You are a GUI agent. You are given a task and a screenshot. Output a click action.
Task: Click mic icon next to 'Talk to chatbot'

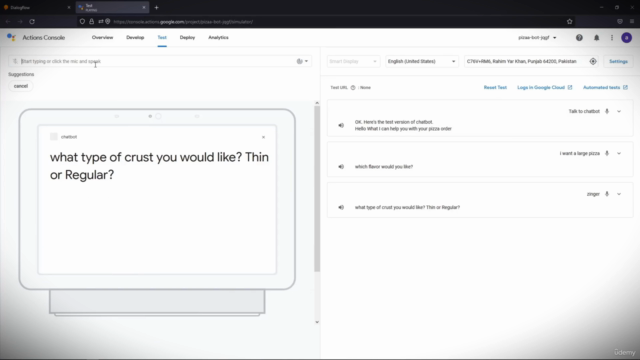[x=607, y=111]
